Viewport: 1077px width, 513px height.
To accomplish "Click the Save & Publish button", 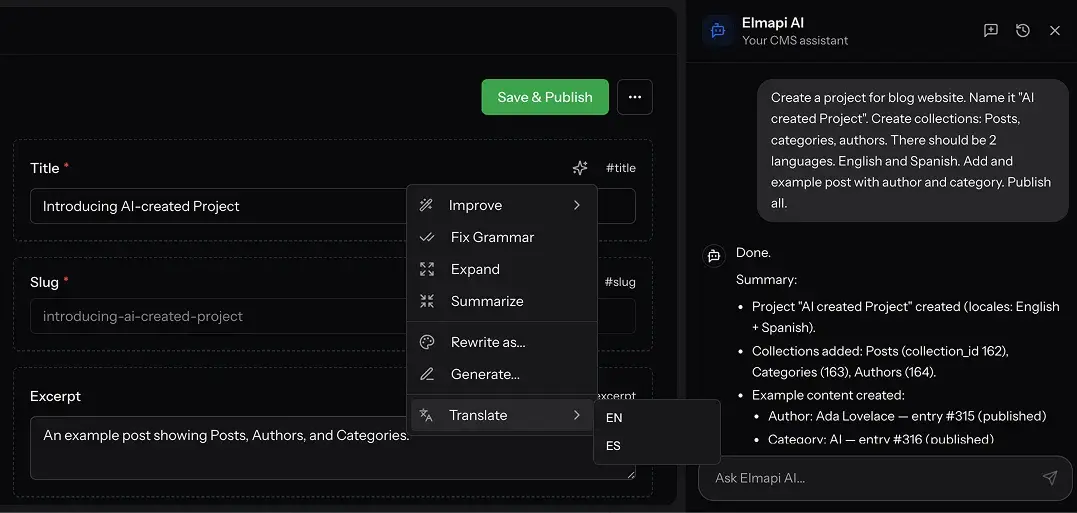I will [x=545, y=97].
